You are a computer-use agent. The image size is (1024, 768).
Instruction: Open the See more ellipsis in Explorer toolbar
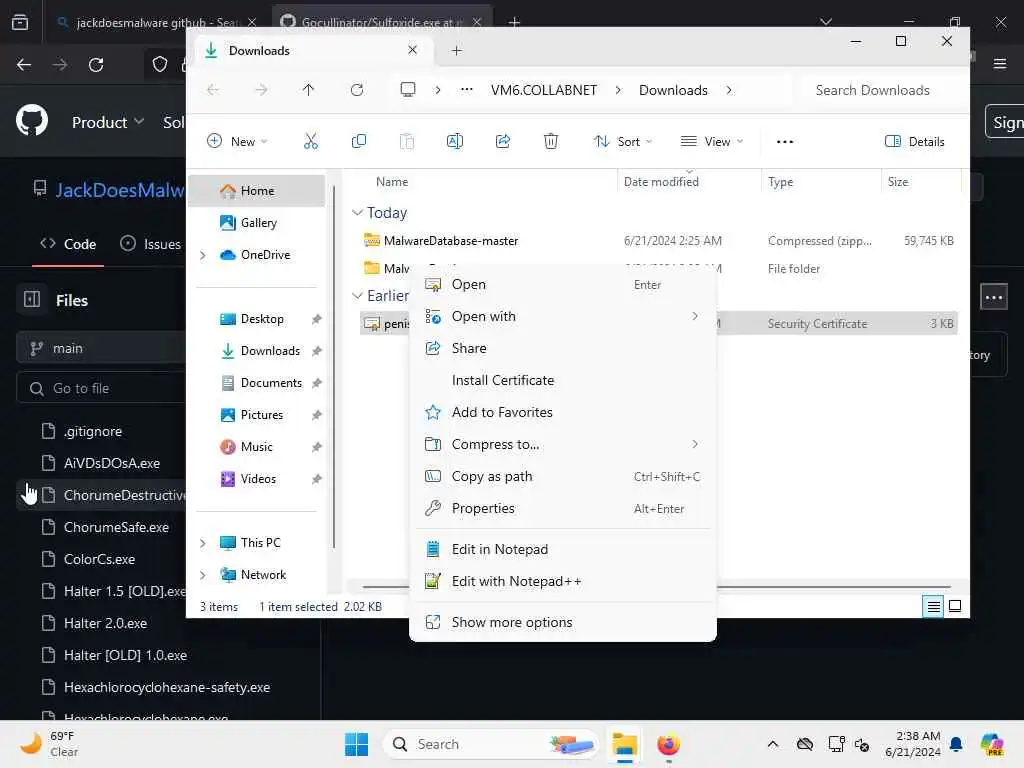(x=785, y=142)
